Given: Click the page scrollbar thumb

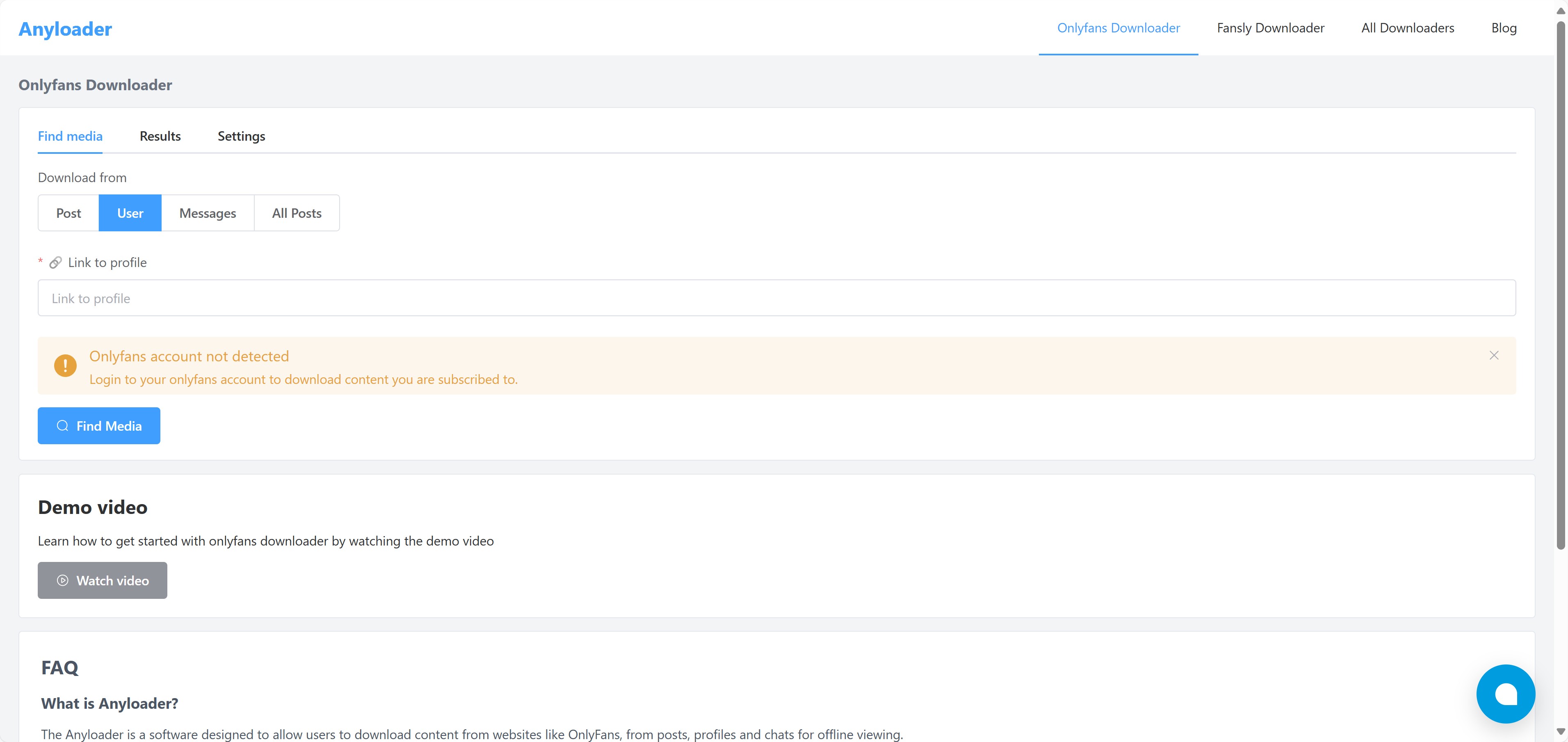Looking at the screenshot, I should pos(1560,285).
